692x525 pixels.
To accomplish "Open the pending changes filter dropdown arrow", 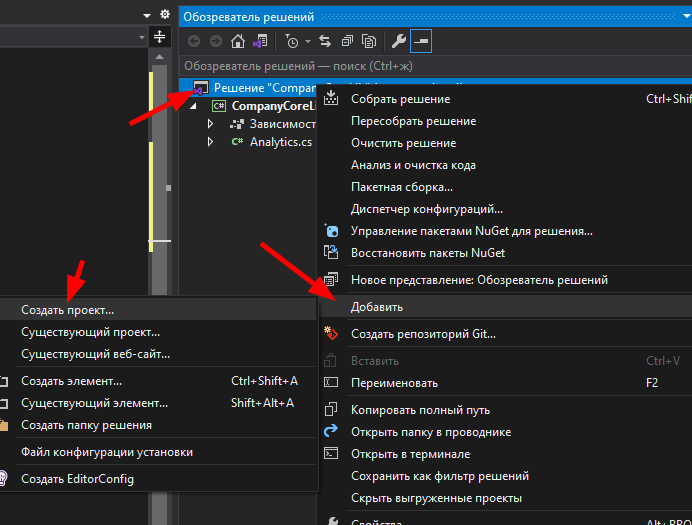I will [307, 41].
